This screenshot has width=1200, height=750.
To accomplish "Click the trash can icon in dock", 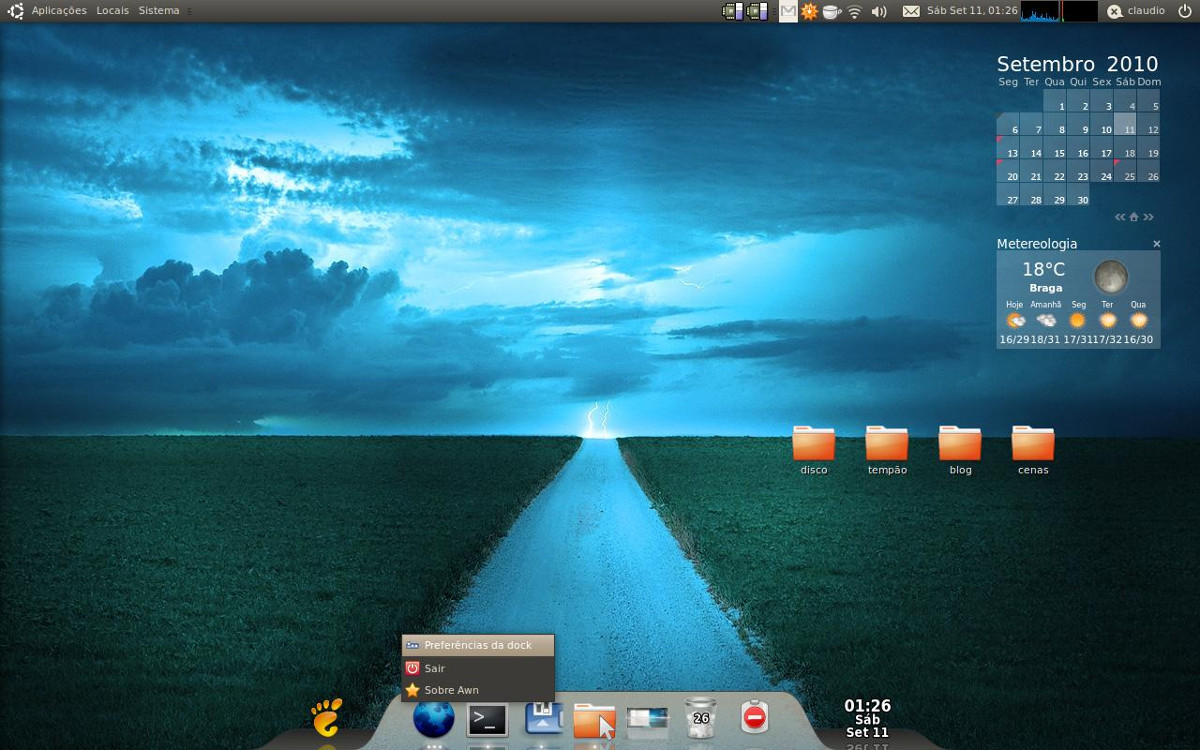I will pyautogui.click(x=700, y=718).
